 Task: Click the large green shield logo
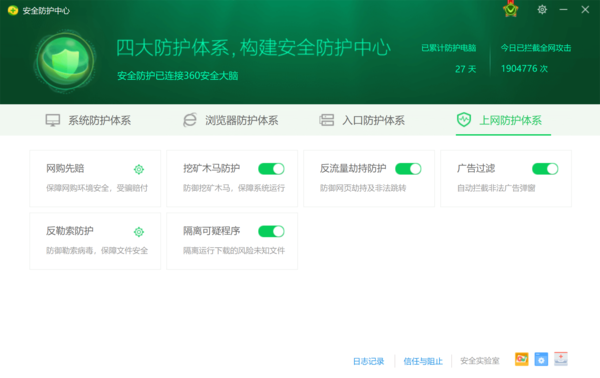click(x=65, y=62)
